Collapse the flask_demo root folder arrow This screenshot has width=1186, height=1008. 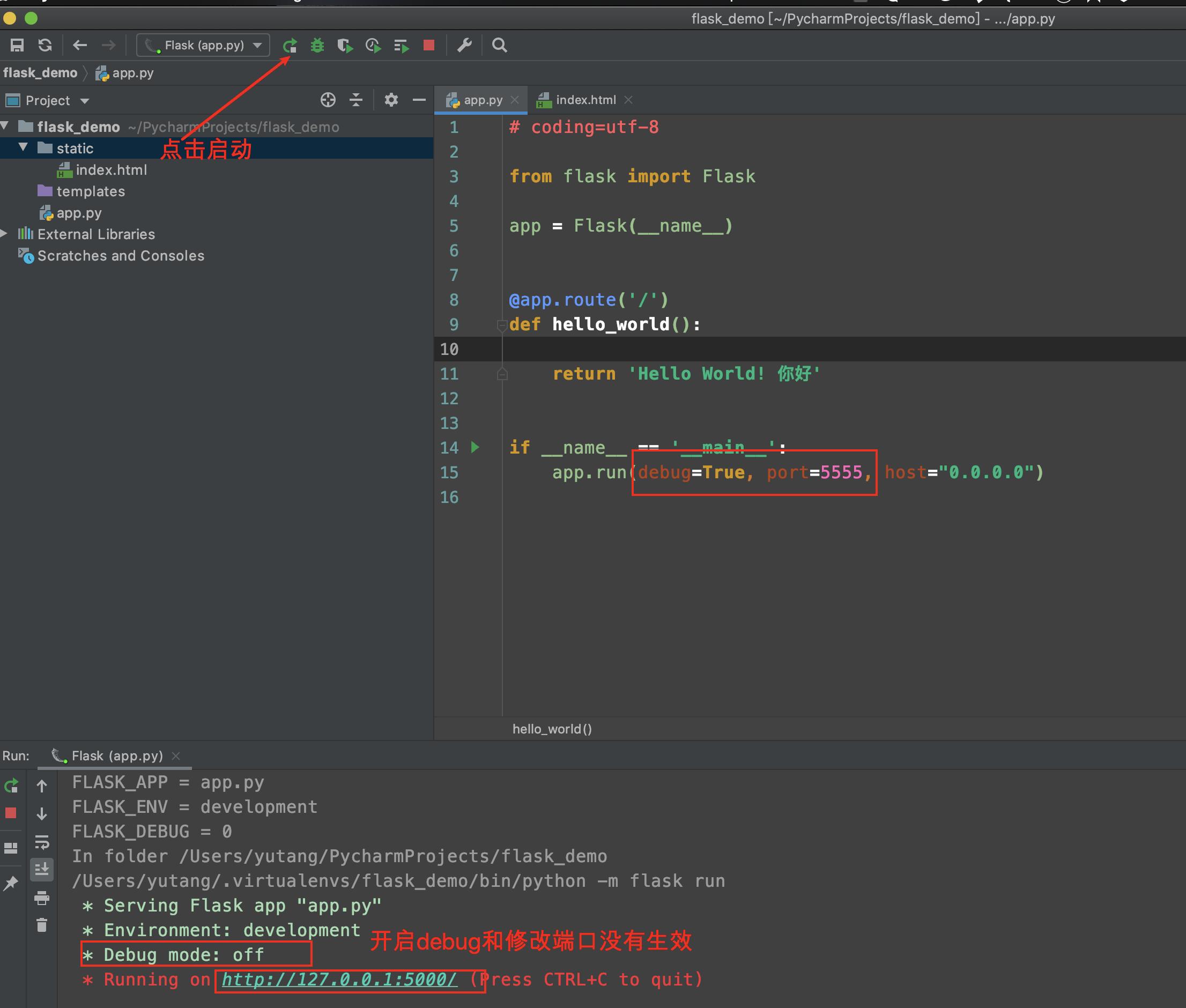click(5, 125)
